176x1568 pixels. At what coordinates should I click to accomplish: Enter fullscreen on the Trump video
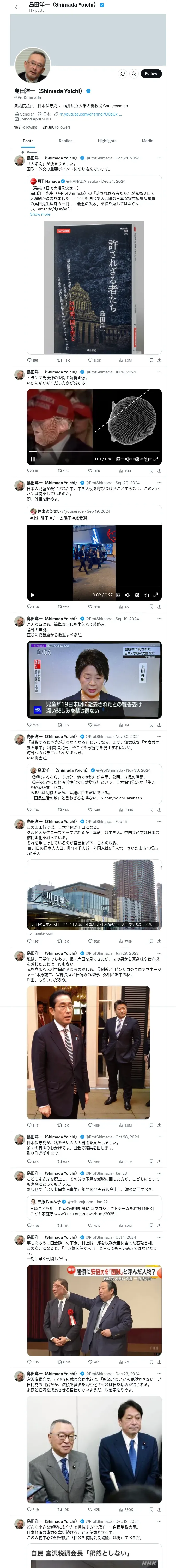pyautogui.click(x=155, y=459)
